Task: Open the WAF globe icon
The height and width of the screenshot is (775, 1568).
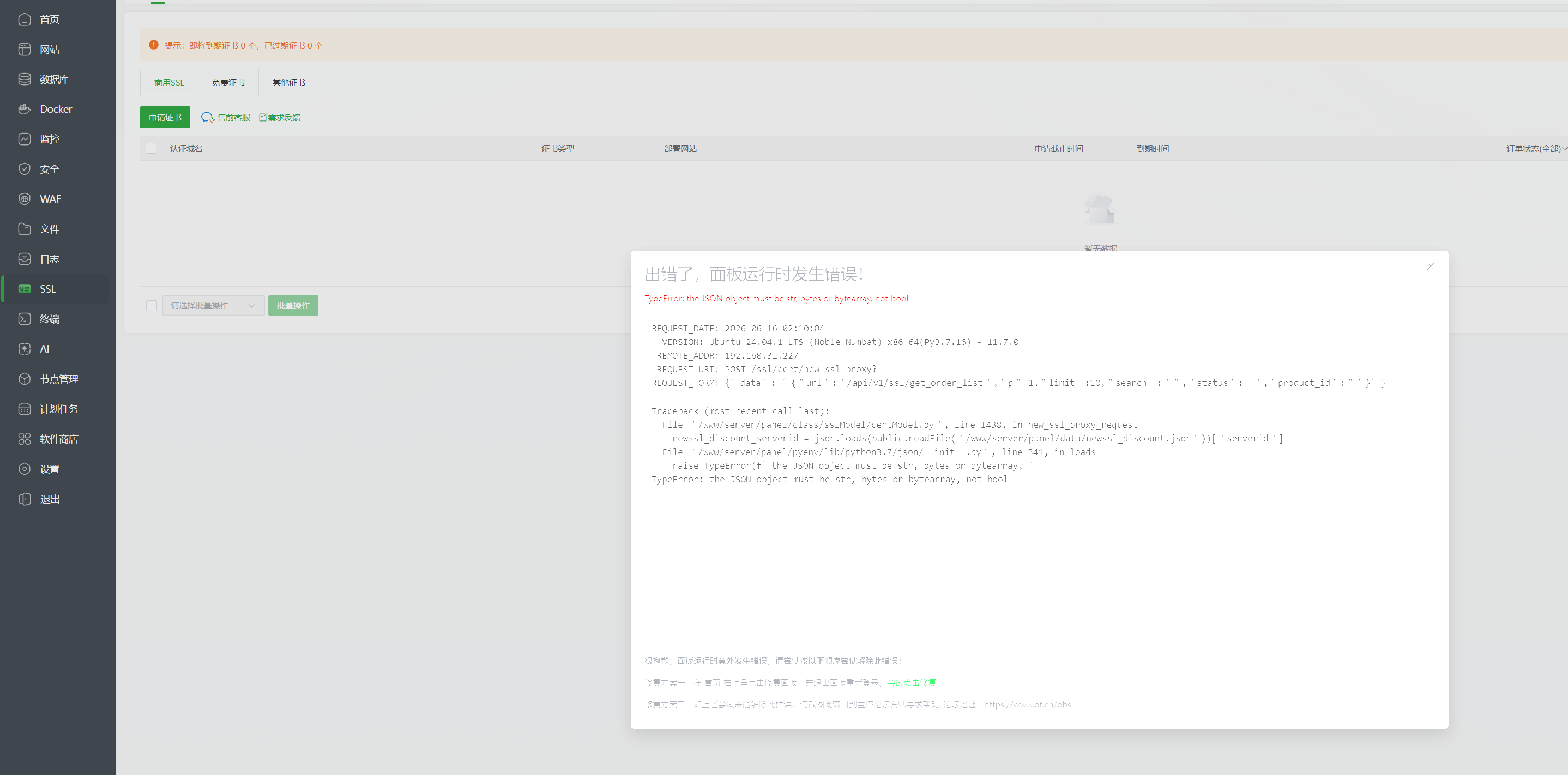Action: (x=25, y=199)
